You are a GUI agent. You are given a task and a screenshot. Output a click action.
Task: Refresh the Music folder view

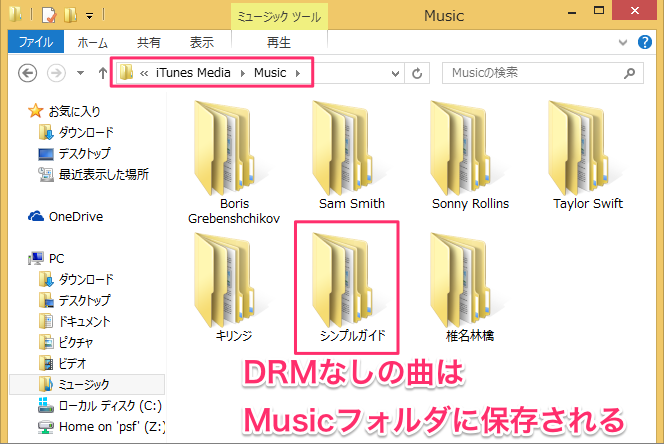[417, 73]
